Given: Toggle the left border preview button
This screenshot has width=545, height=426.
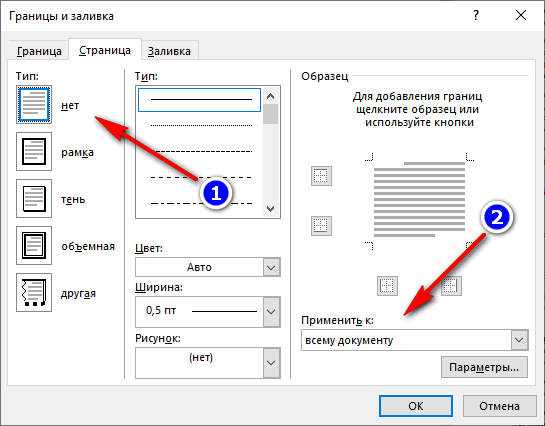Looking at the screenshot, I should point(387,286).
